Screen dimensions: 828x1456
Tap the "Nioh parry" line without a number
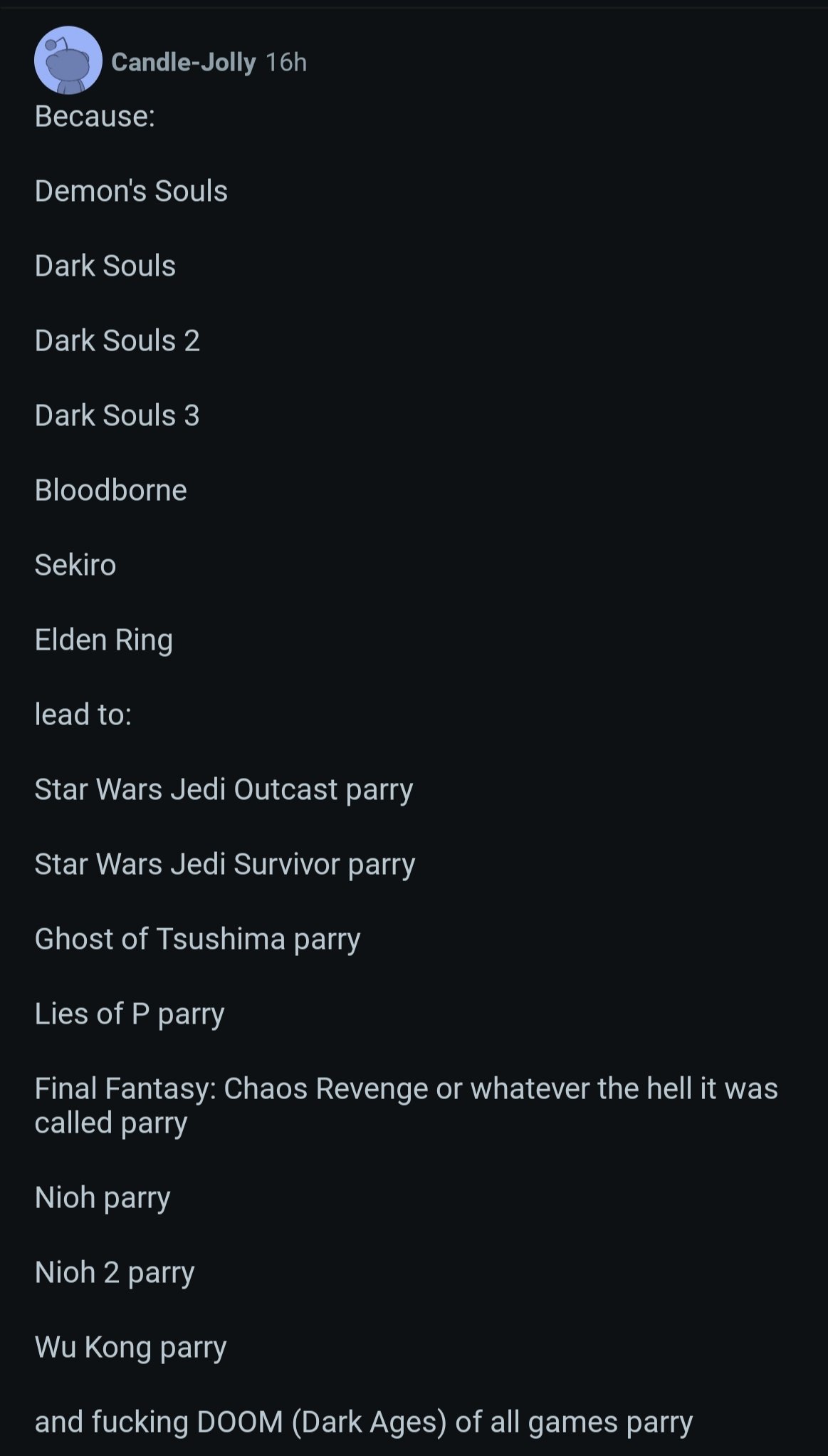pyautogui.click(x=102, y=1197)
